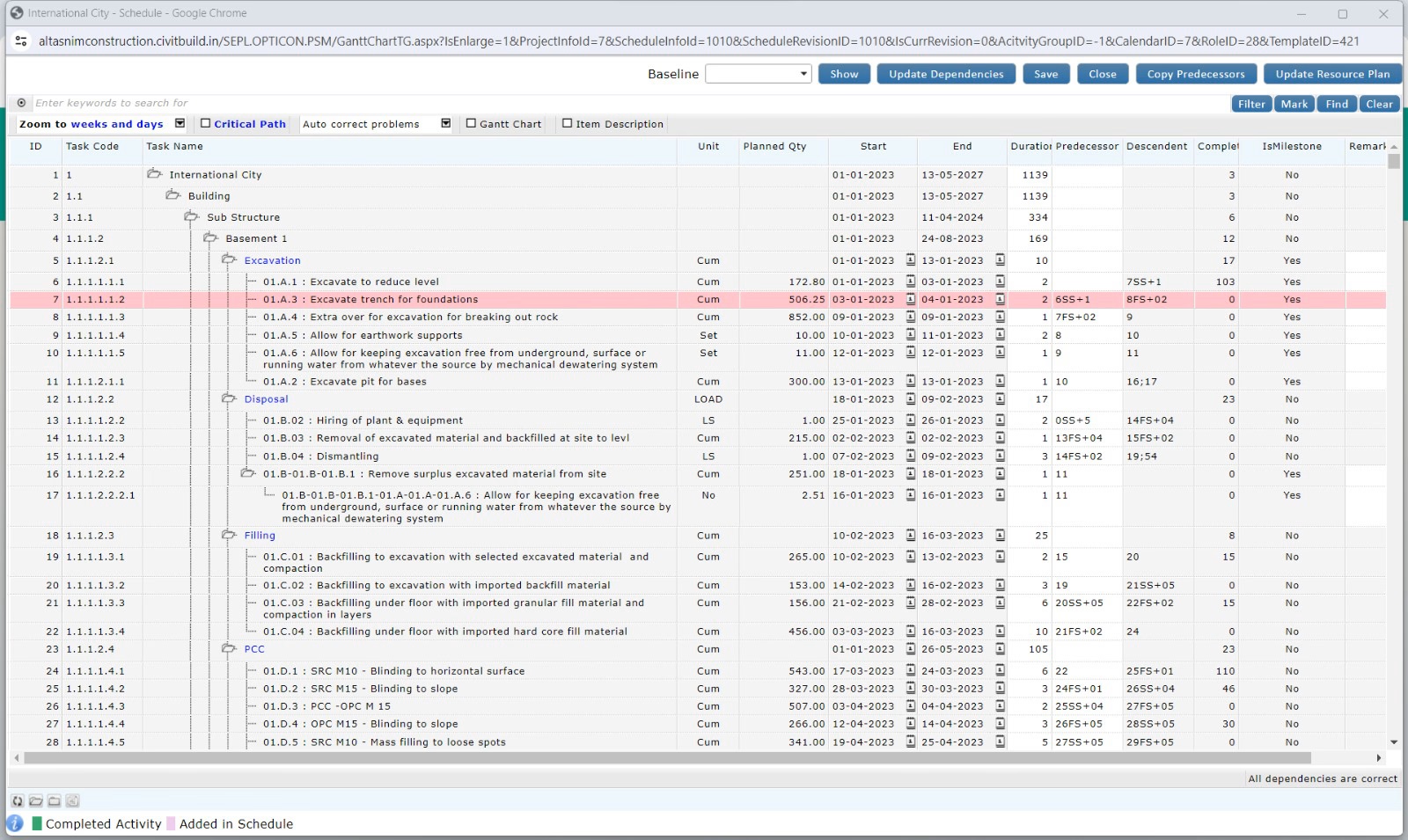Check the Item Description checkbox

(568, 124)
